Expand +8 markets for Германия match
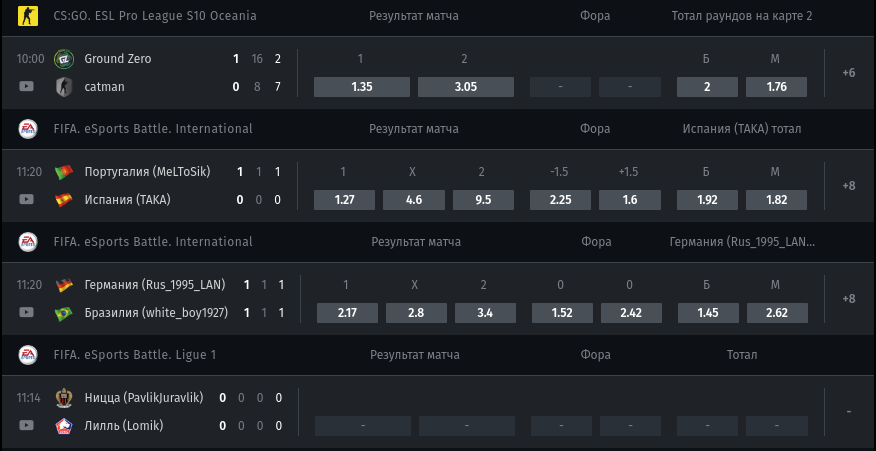 pyautogui.click(x=849, y=298)
